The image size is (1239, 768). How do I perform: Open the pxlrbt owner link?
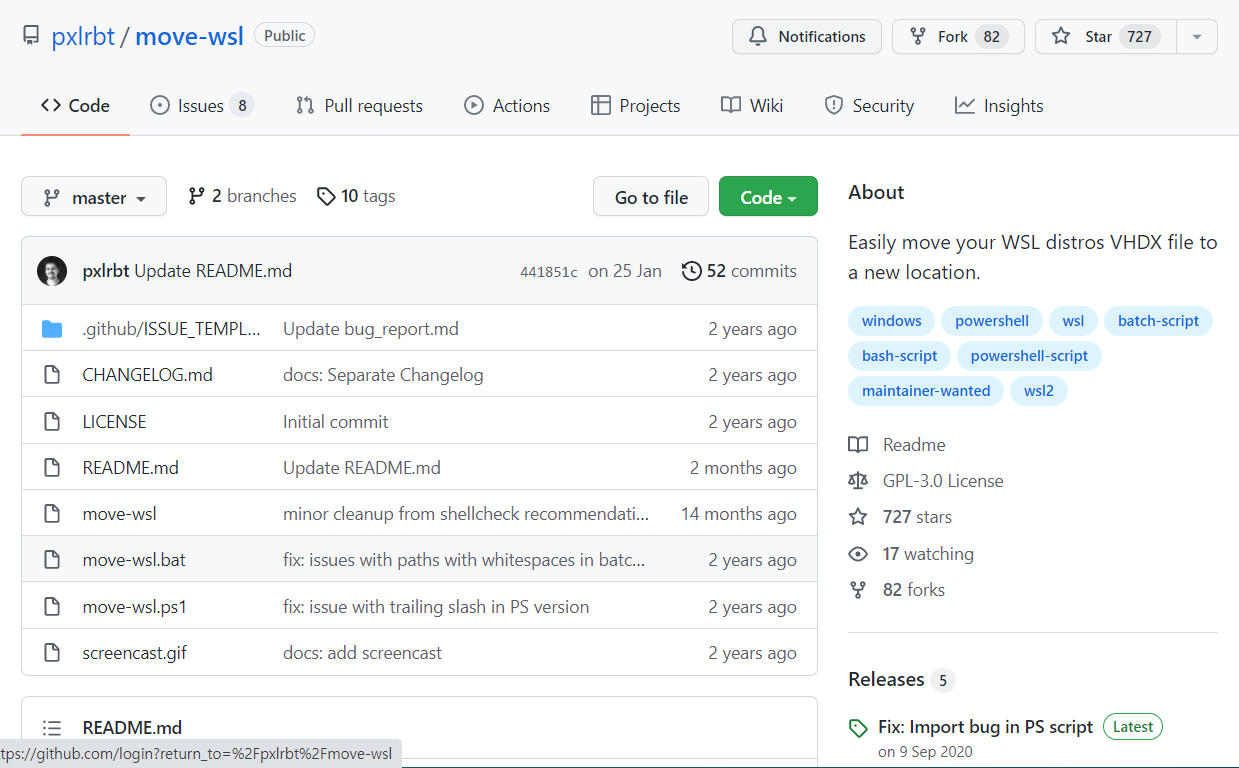tap(83, 37)
